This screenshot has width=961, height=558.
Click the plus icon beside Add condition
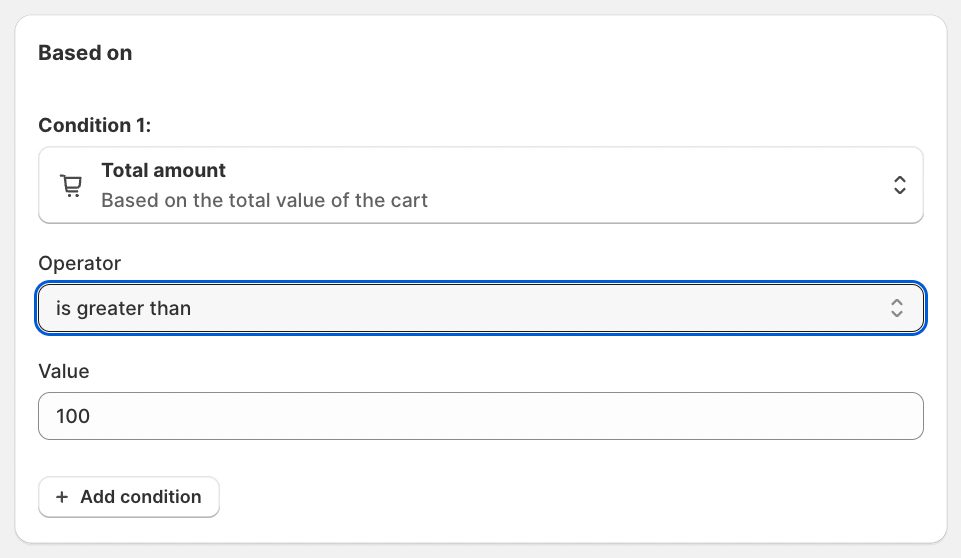click(62, 497)
